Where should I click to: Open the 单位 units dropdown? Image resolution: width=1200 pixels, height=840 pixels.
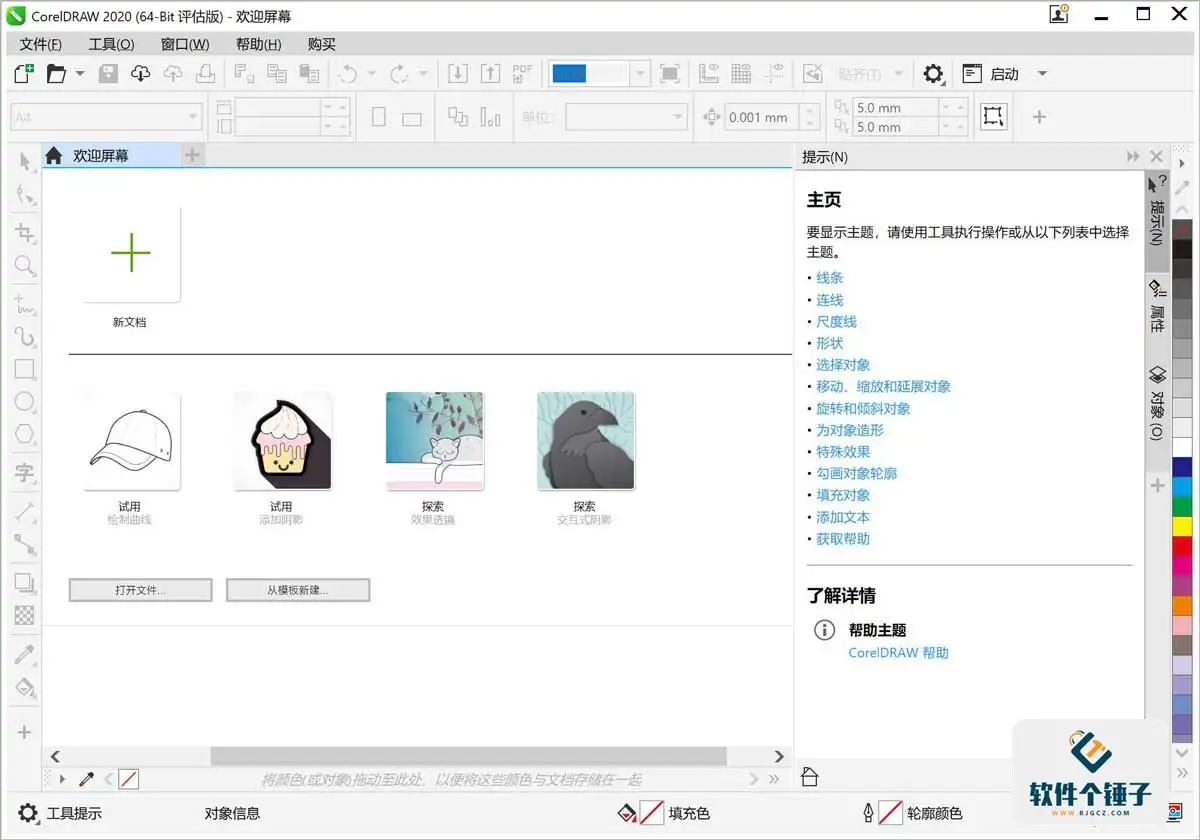627,117
